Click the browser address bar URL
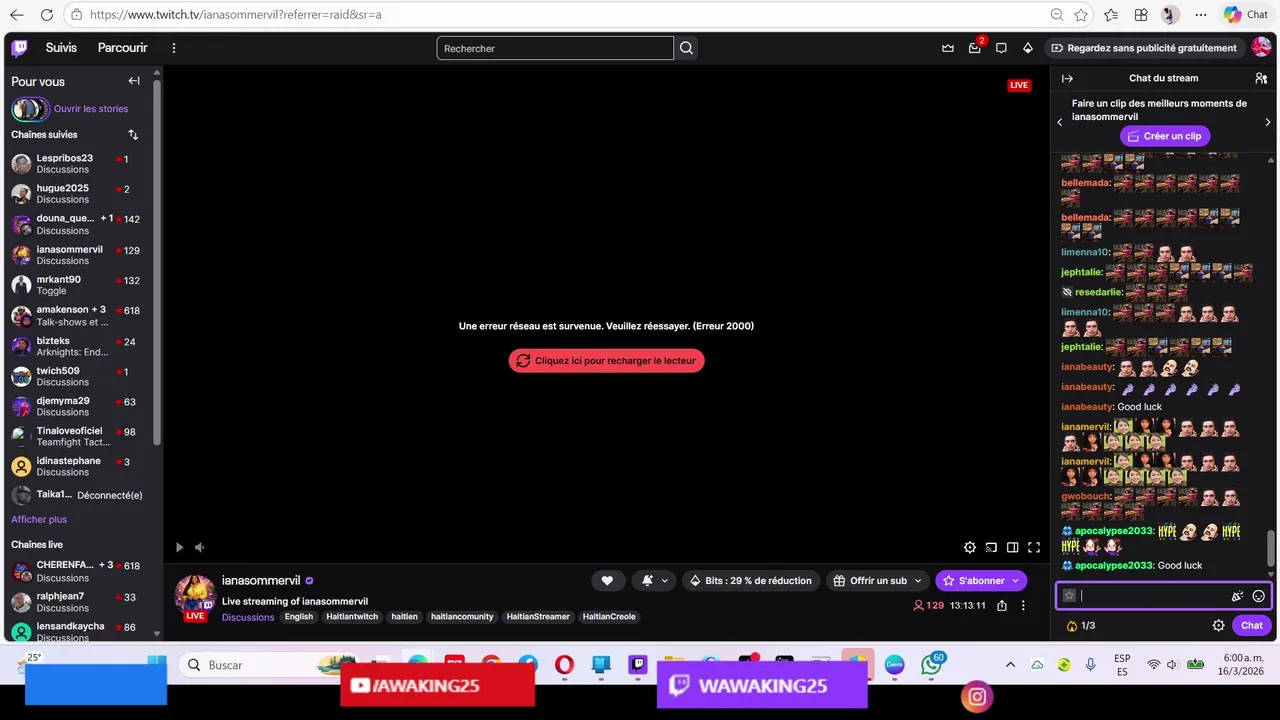The image size is (1280, 720). point(235,15)
